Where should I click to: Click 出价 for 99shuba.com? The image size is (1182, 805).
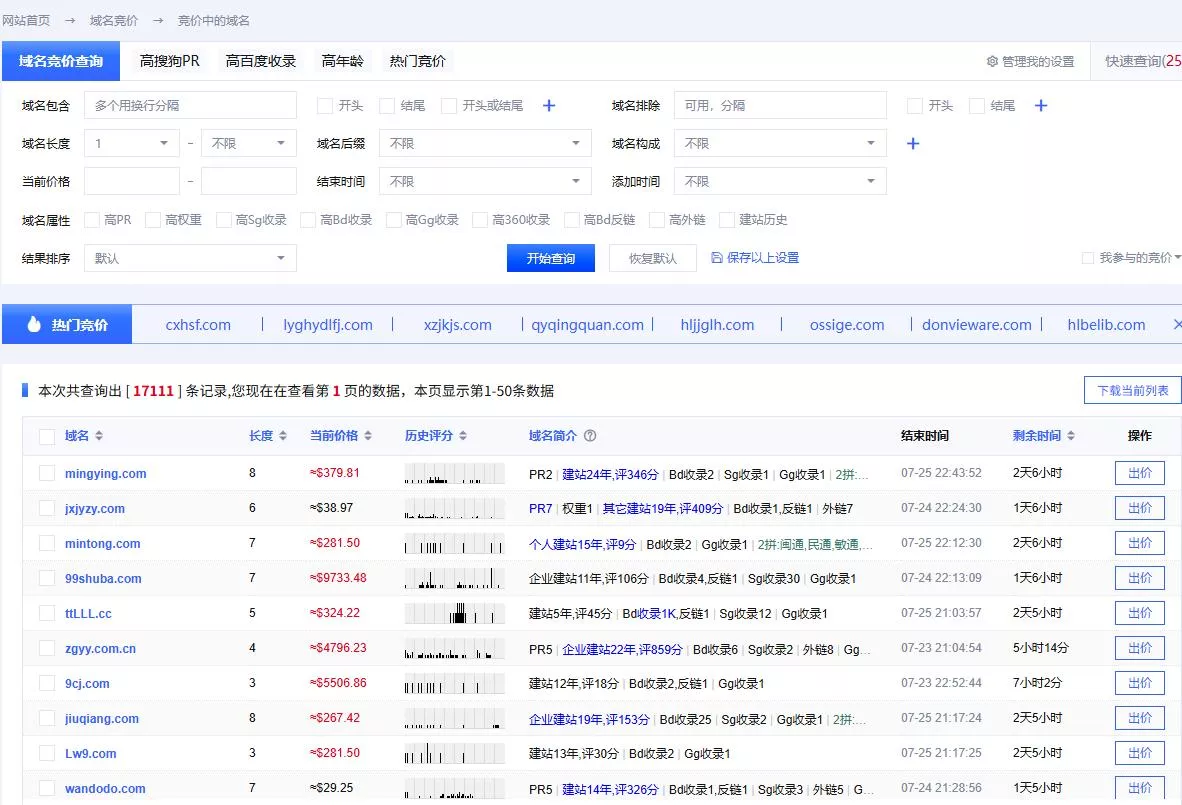(1139, 578)
